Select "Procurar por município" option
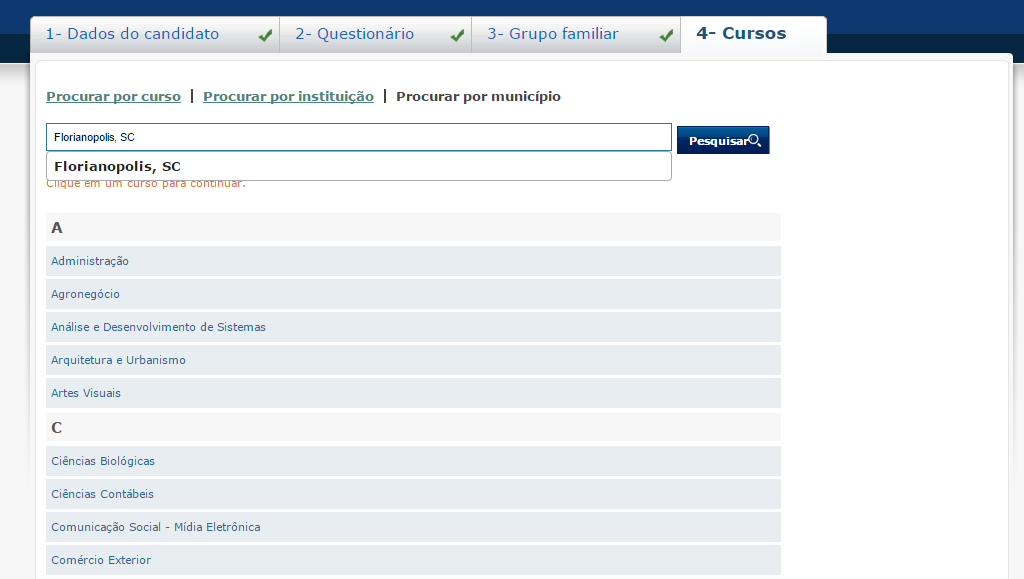Viewport: 1024px width, 579px height. pos(478,96)
